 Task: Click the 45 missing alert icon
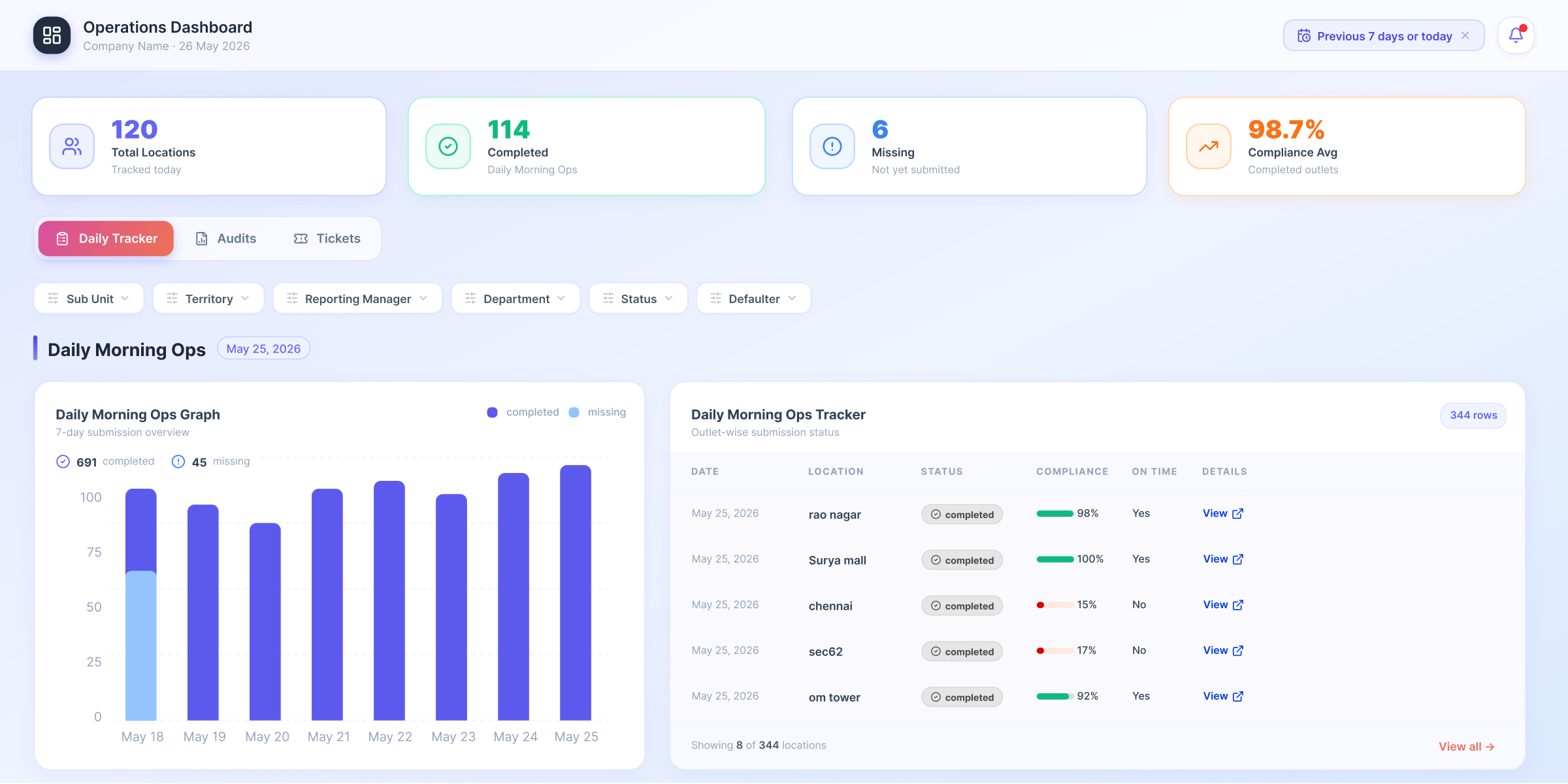178,462
